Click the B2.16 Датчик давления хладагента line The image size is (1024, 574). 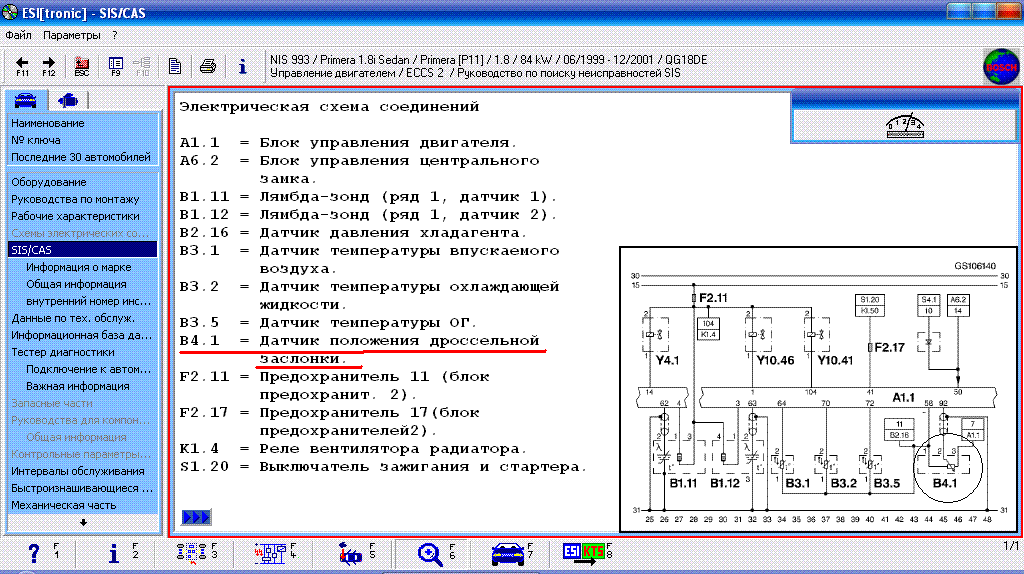tap(353, 232)
